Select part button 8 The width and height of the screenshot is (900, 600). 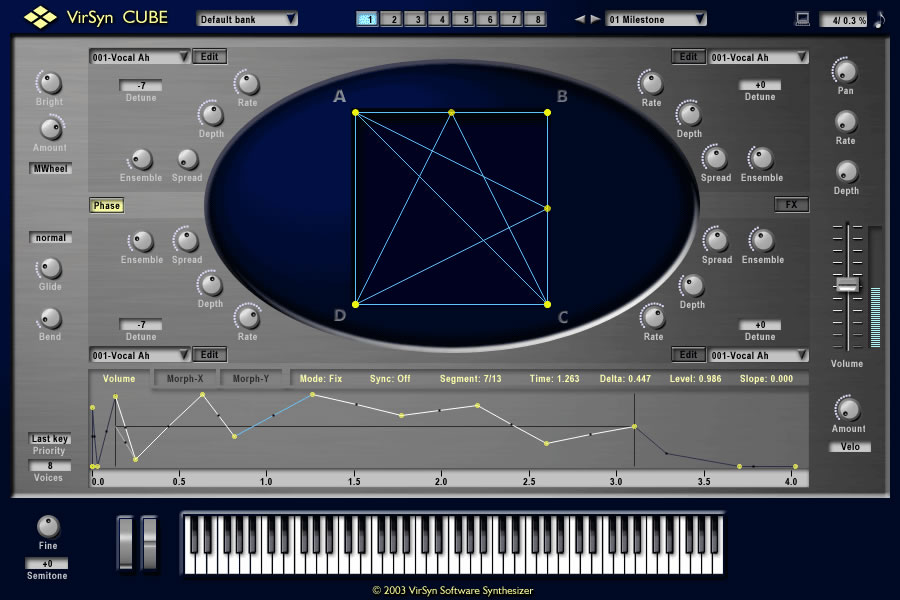pos(536,19)
